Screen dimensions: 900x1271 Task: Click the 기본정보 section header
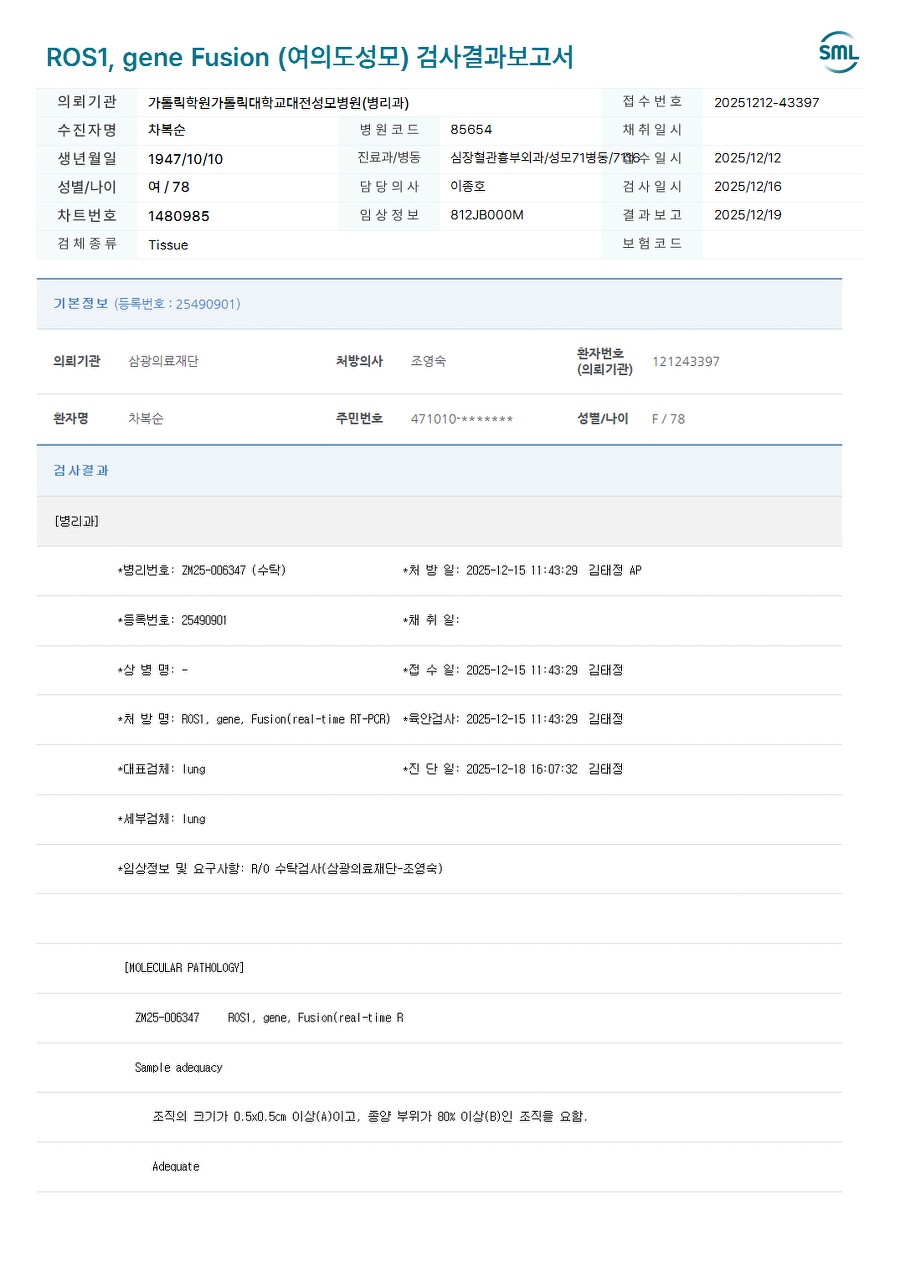[x=439, y=304]
